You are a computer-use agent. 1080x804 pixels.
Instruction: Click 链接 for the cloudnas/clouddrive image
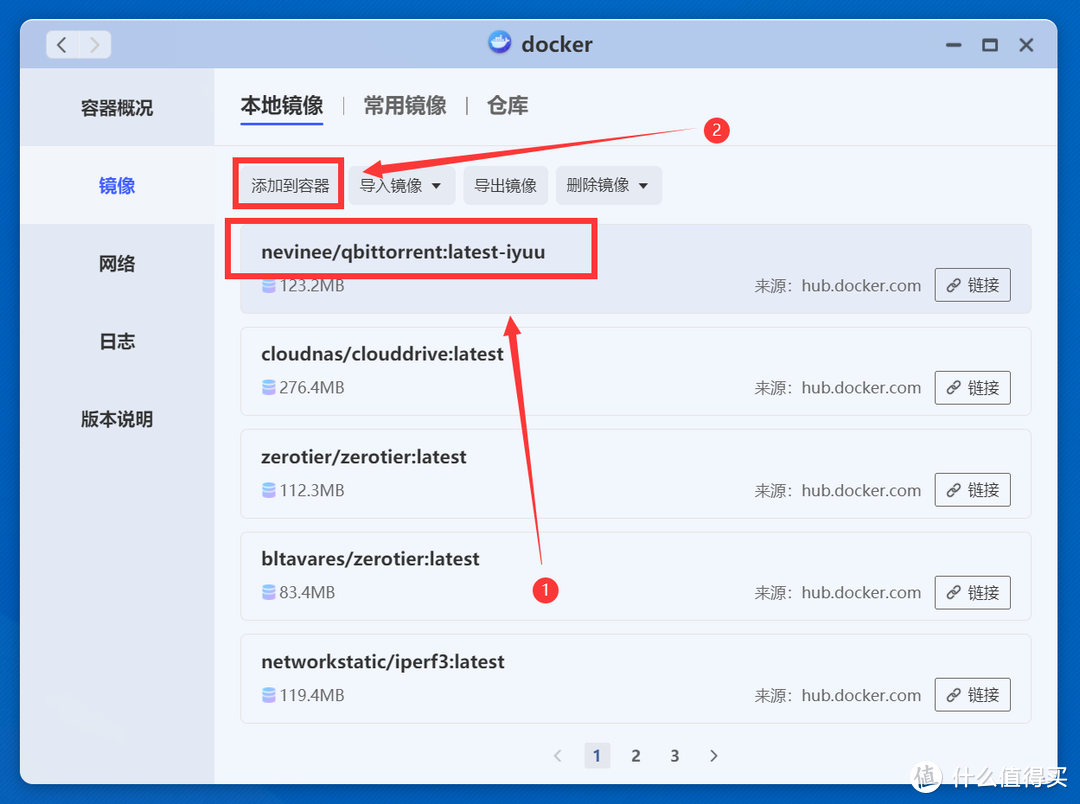(x=973, y=387)
